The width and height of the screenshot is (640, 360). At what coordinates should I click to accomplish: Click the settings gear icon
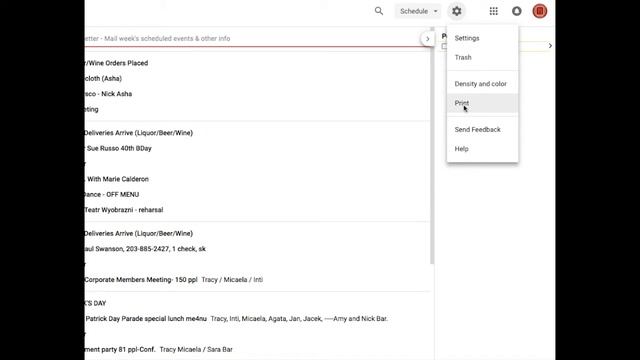(x=456, y=11)
